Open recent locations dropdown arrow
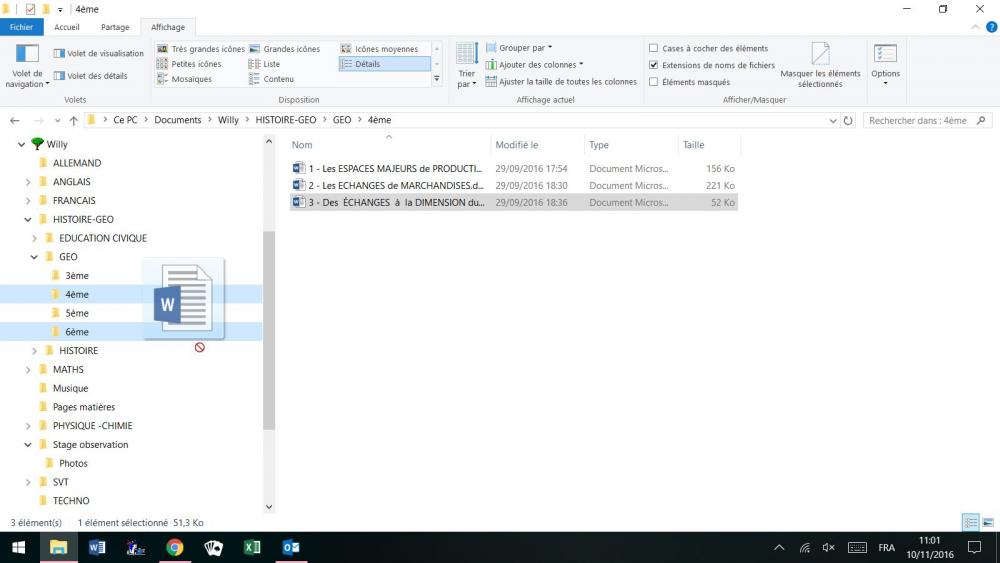Viewport: 1000px width, 563px height. click(x=57, y=121)
